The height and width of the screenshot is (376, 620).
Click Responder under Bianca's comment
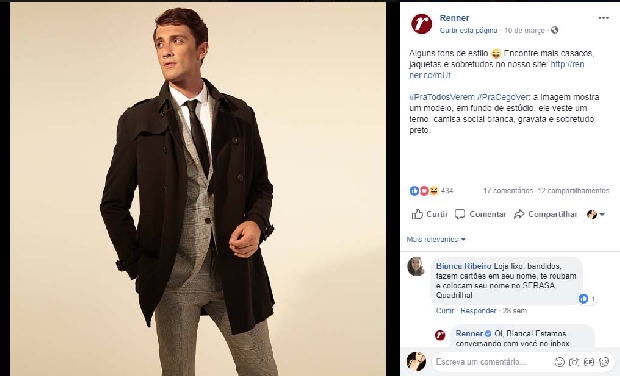[478, 311]
